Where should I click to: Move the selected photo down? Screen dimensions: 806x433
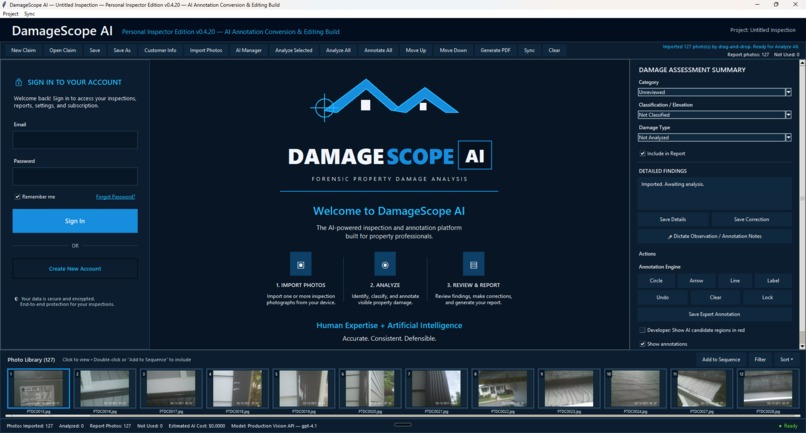coord(453,50)
